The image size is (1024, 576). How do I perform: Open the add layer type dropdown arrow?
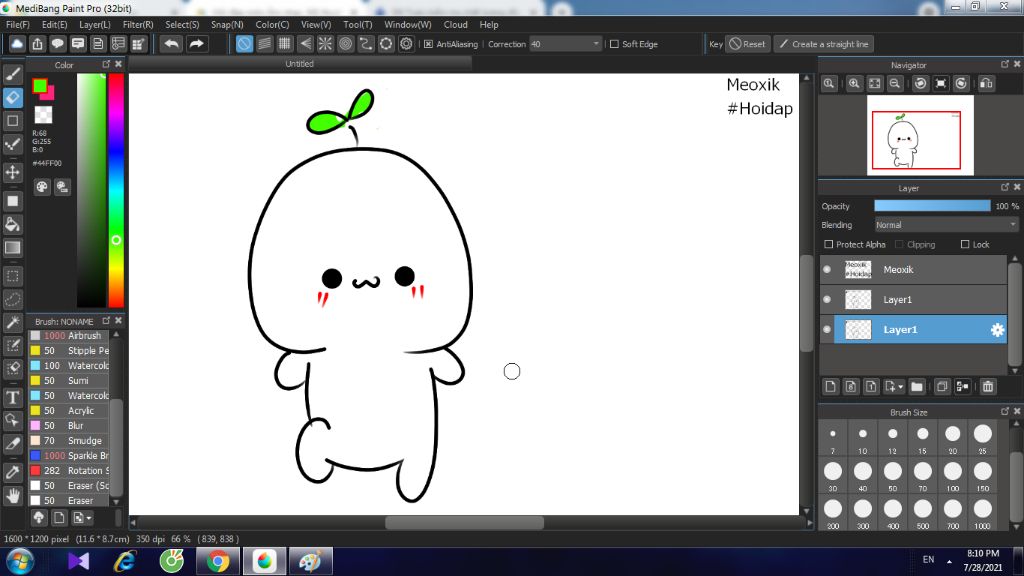click(x=901, y=386)
